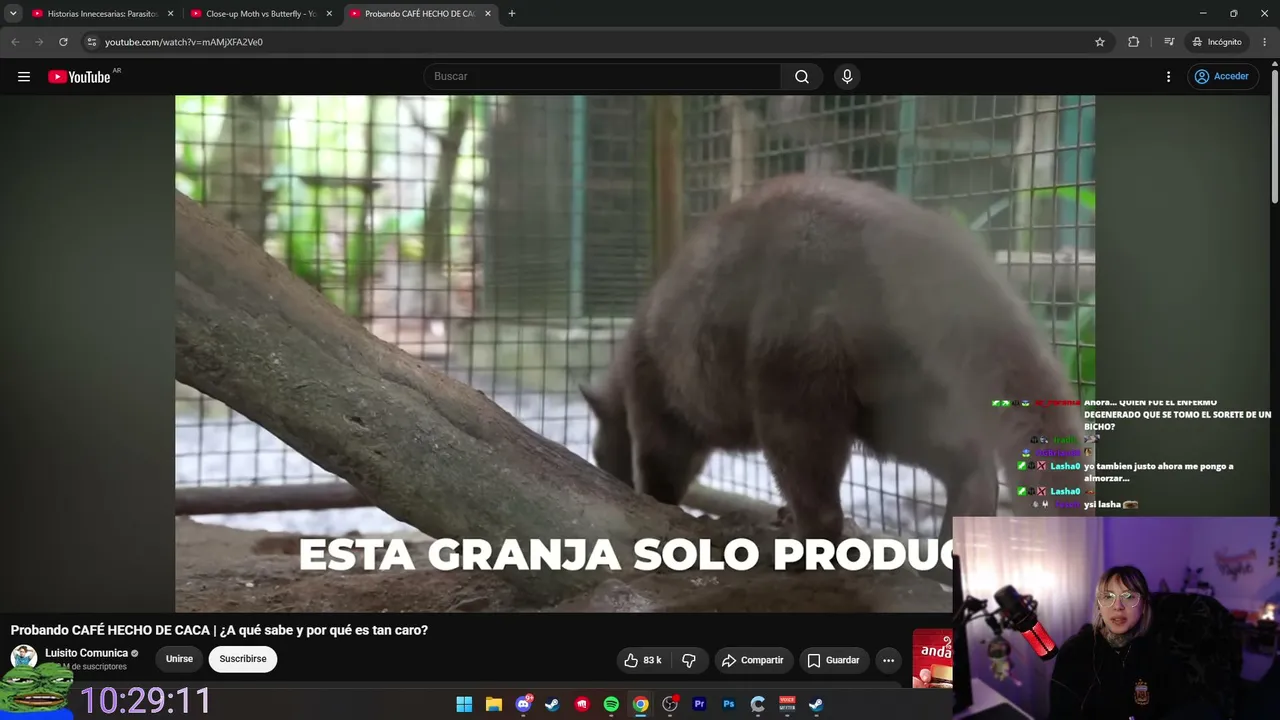1280x720 pixels.
Task: Open a new browser tab
Action: click(x=512, y=14)
